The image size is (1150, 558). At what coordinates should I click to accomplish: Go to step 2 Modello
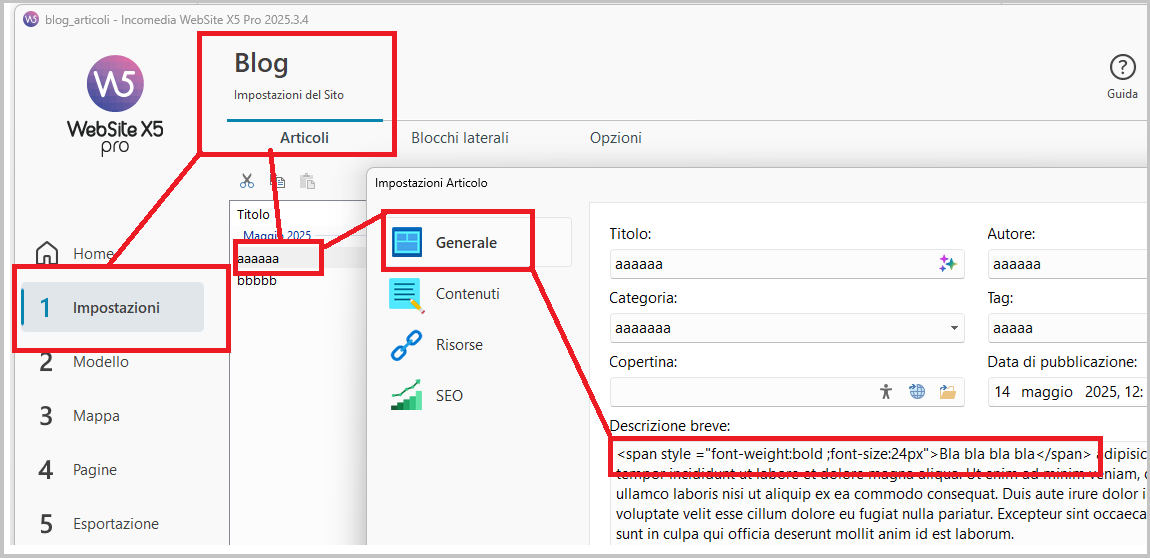click(x=100, y=362)
